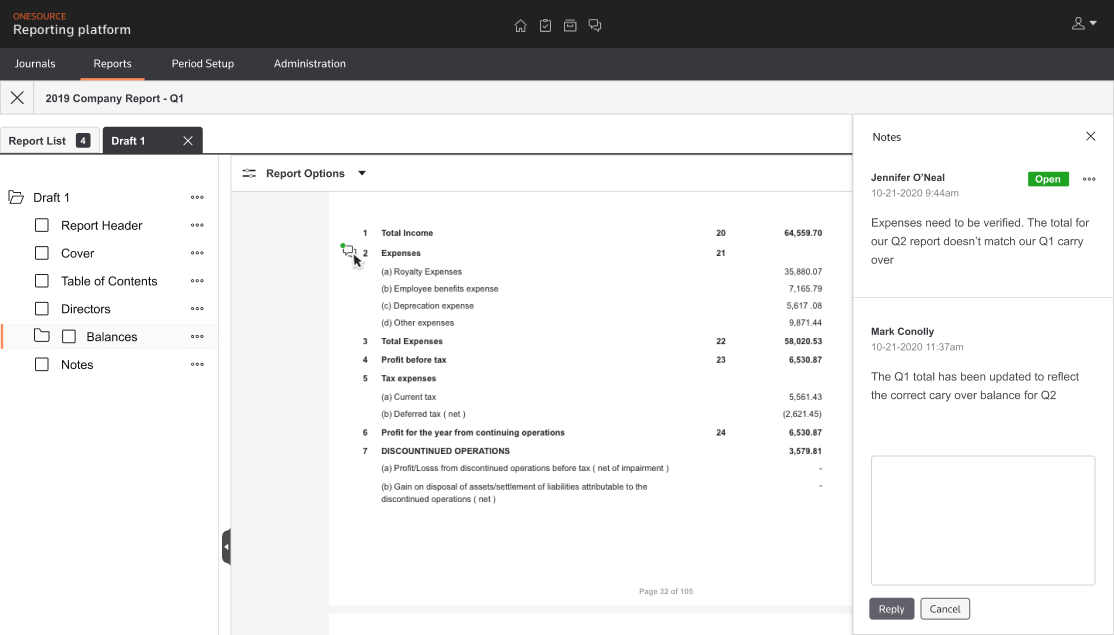Open more options for Jennifer O'Neal's note
The width and height of the screenshot is (1114, 635).
[x=1089, y=179]
